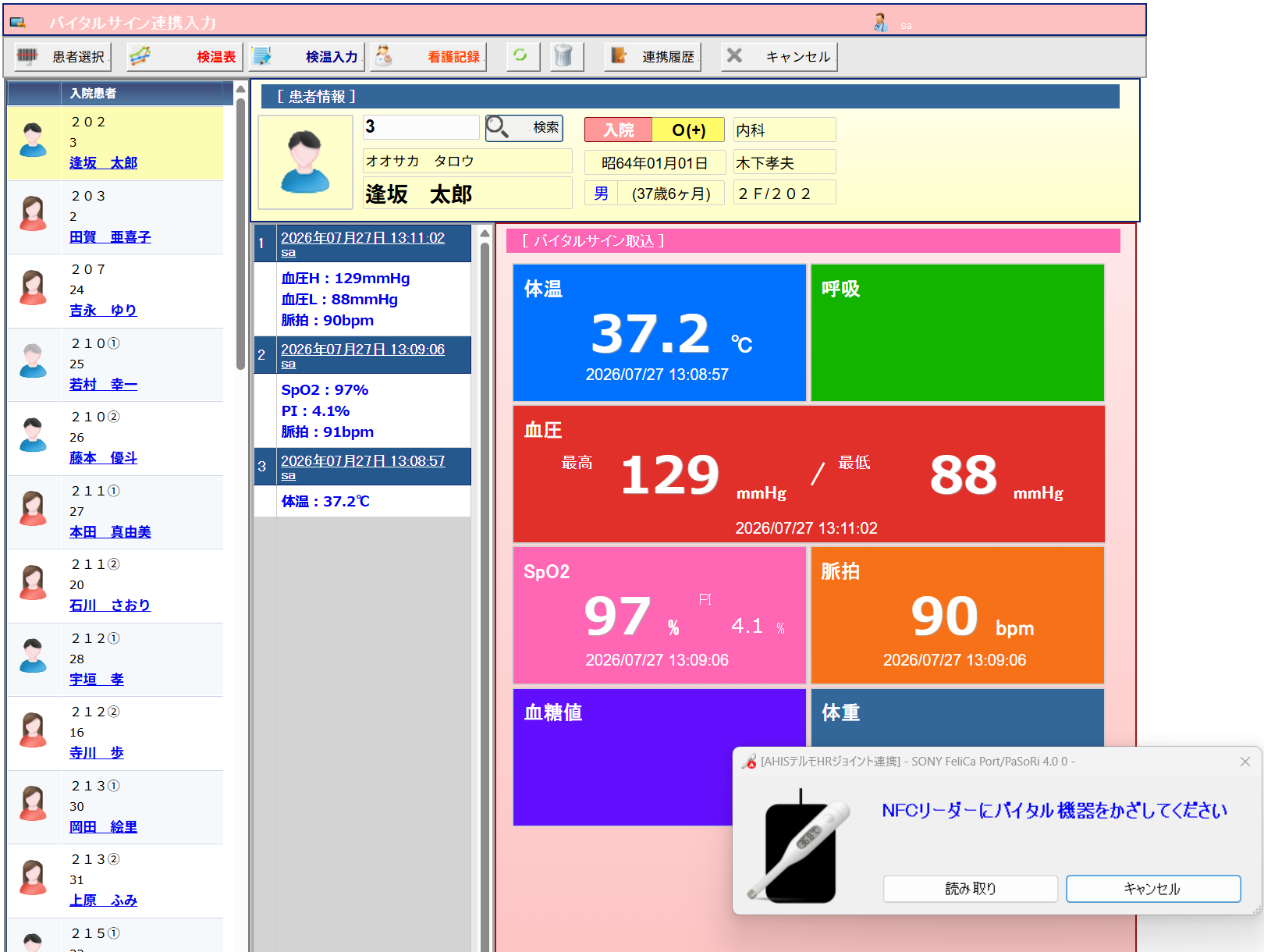Click the avatar icon for room 207
Viewport: 1264px width, 952px height.
point(33,288)
